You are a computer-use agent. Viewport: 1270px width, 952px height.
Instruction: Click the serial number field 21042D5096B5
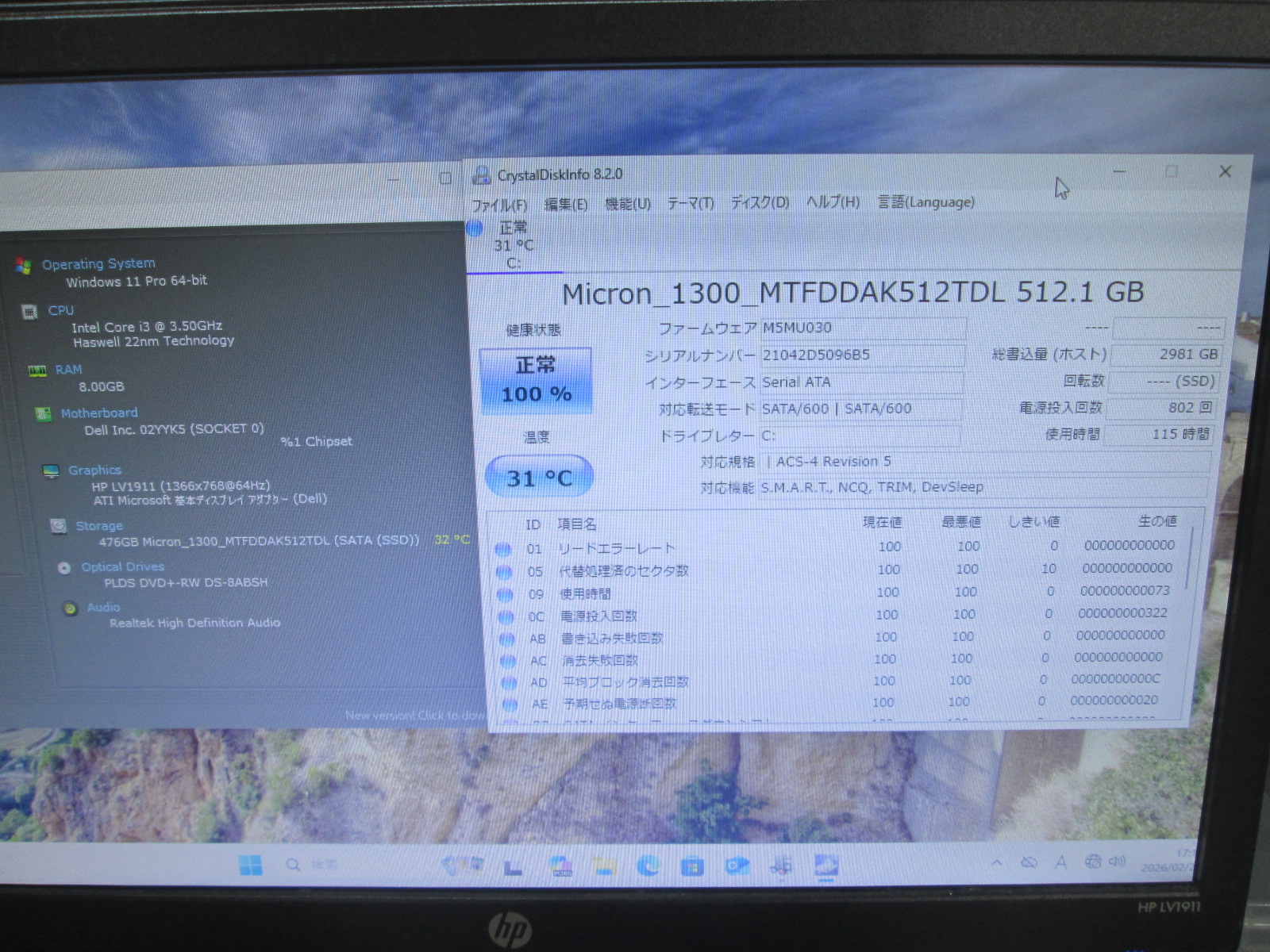coord(861,355)
